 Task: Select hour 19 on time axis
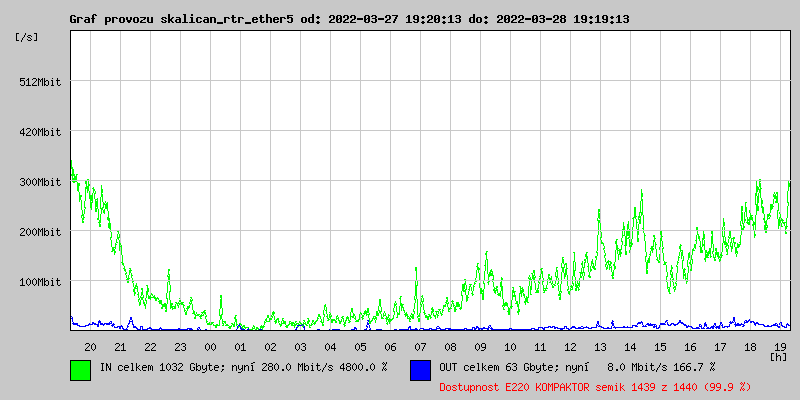[780, 347]
